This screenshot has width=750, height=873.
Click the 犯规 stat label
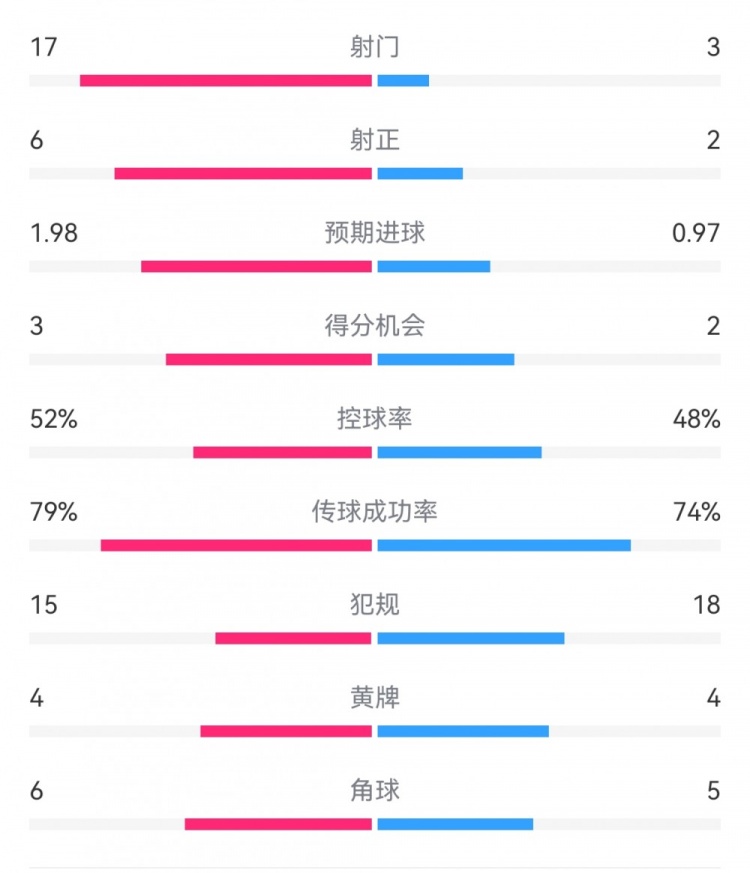pos(375,605)
